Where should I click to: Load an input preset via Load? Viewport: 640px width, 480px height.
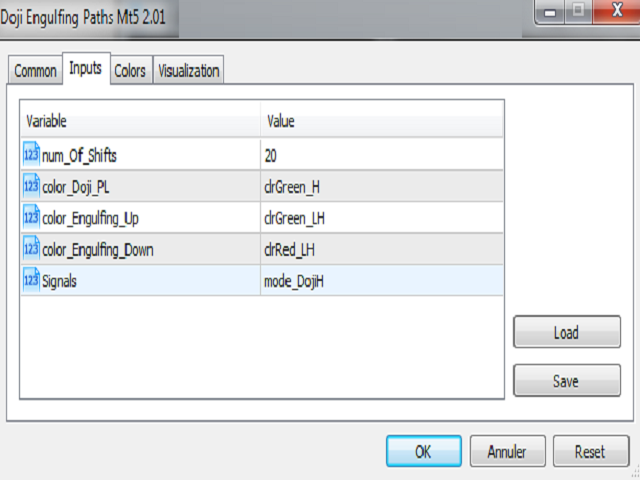[567, 332]
